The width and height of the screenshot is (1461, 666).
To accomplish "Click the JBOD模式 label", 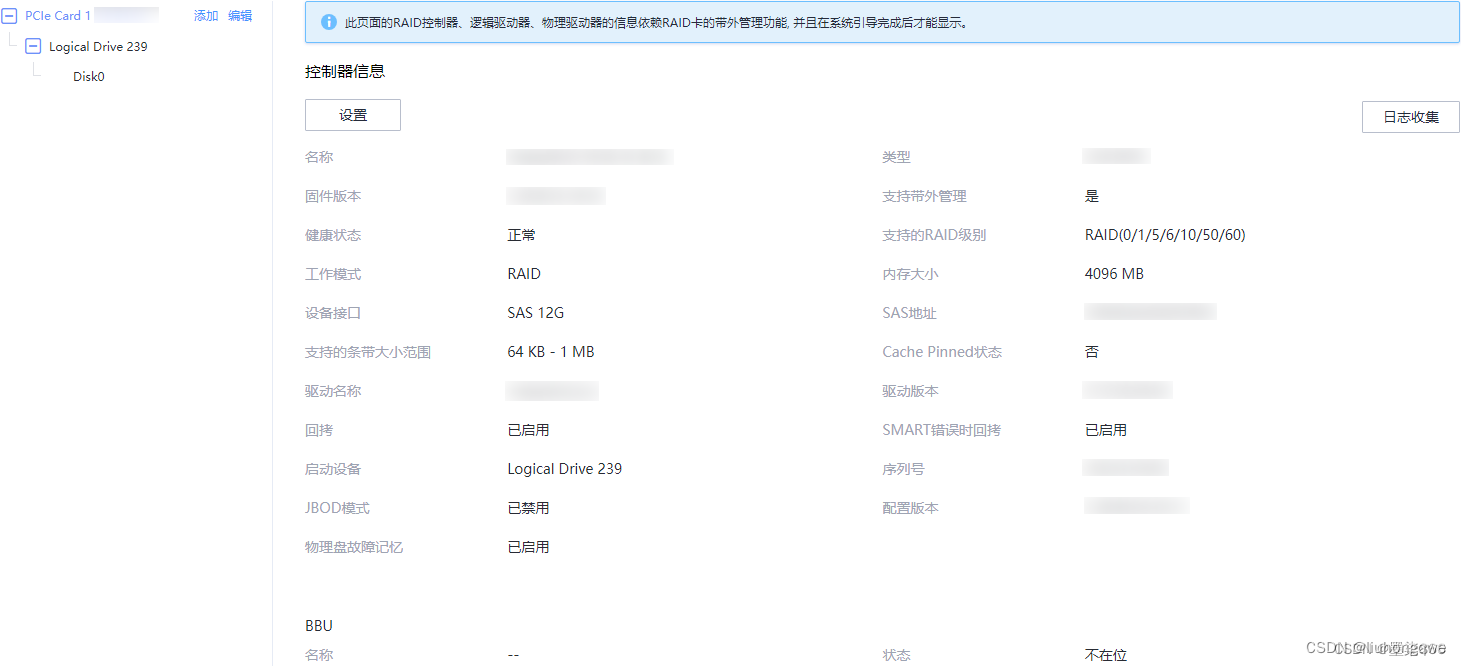I will 338,508.
